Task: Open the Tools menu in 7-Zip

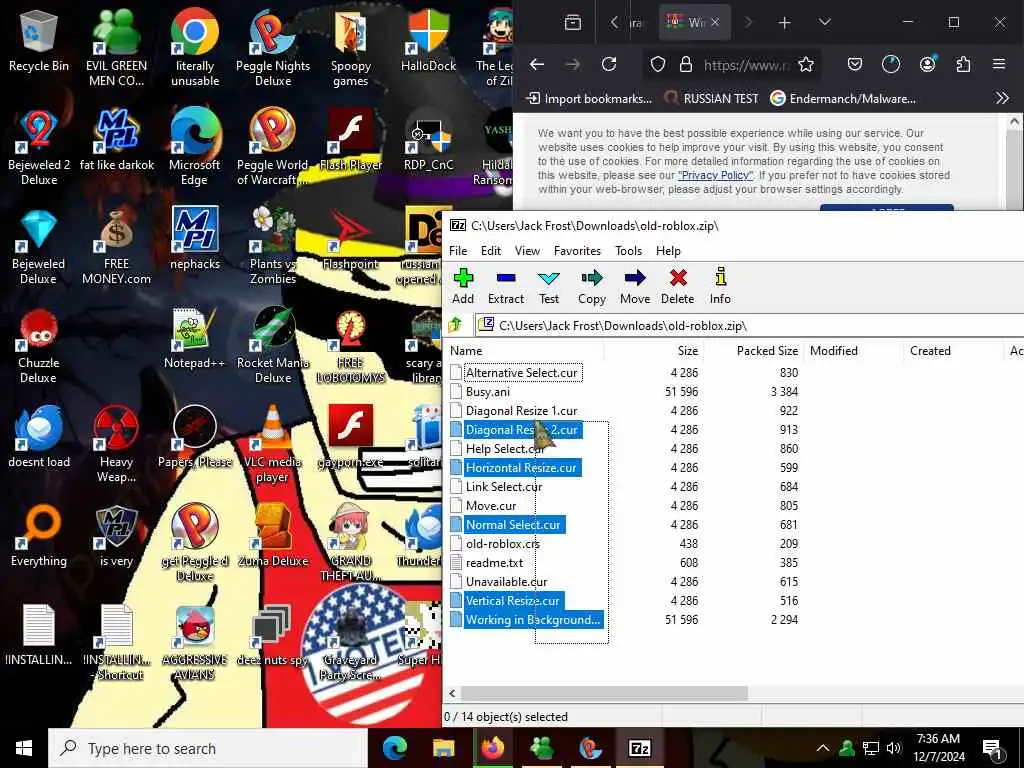Action: [628, 251]
